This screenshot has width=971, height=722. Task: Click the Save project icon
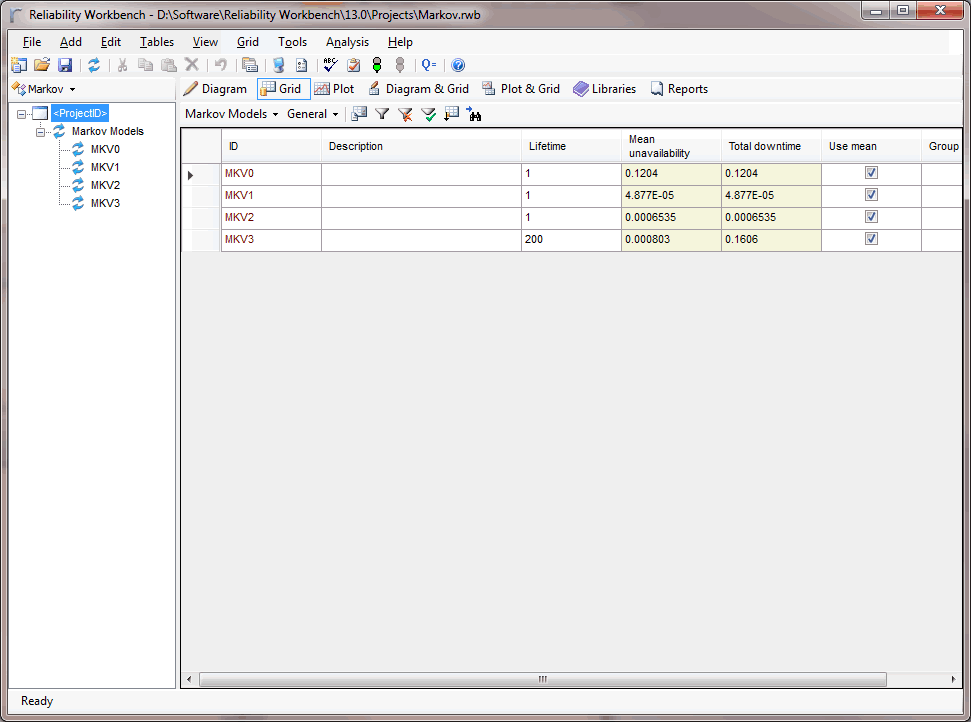(65, 65)
